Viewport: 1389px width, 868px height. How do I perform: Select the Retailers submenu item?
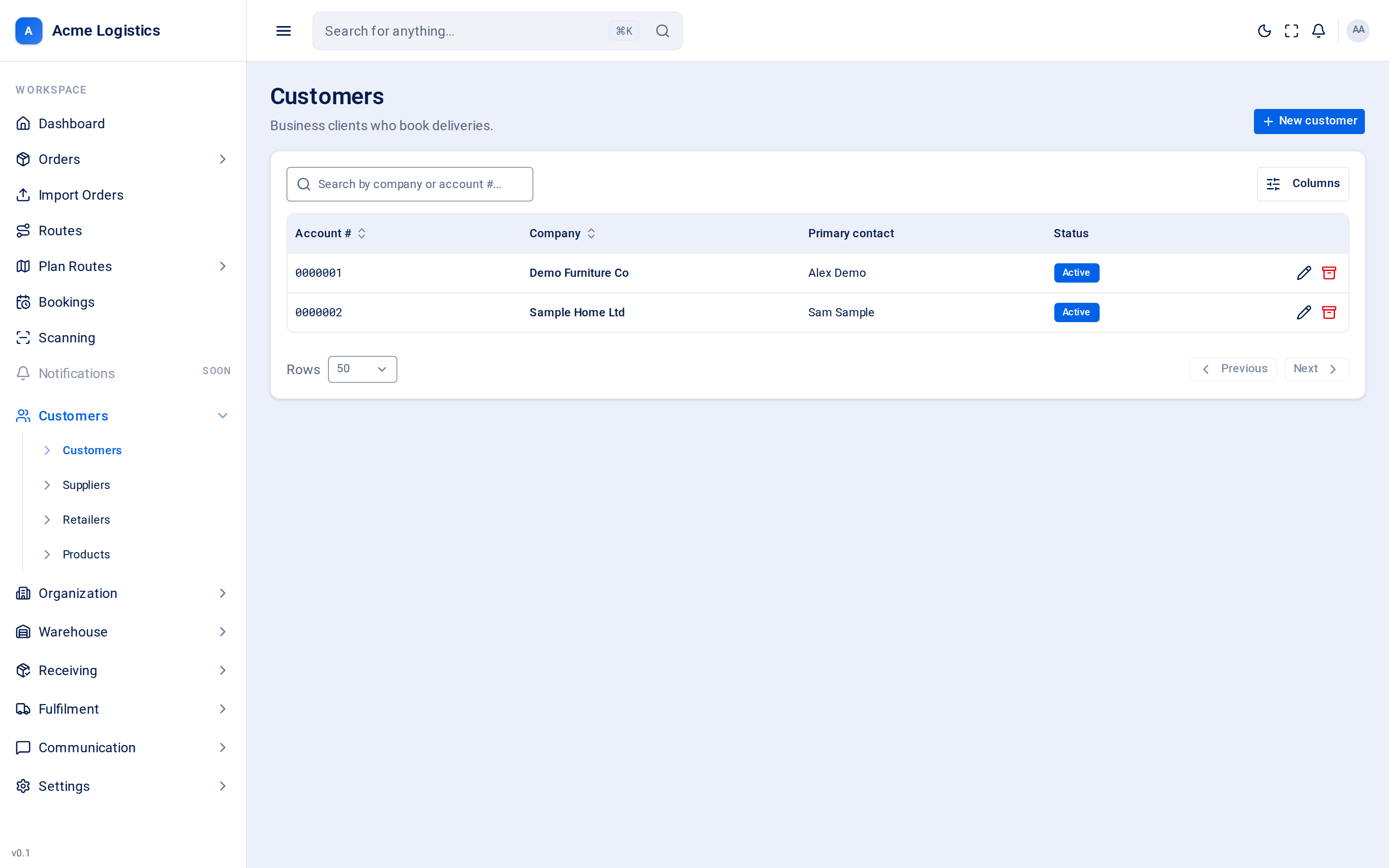(x=86, y=519)
